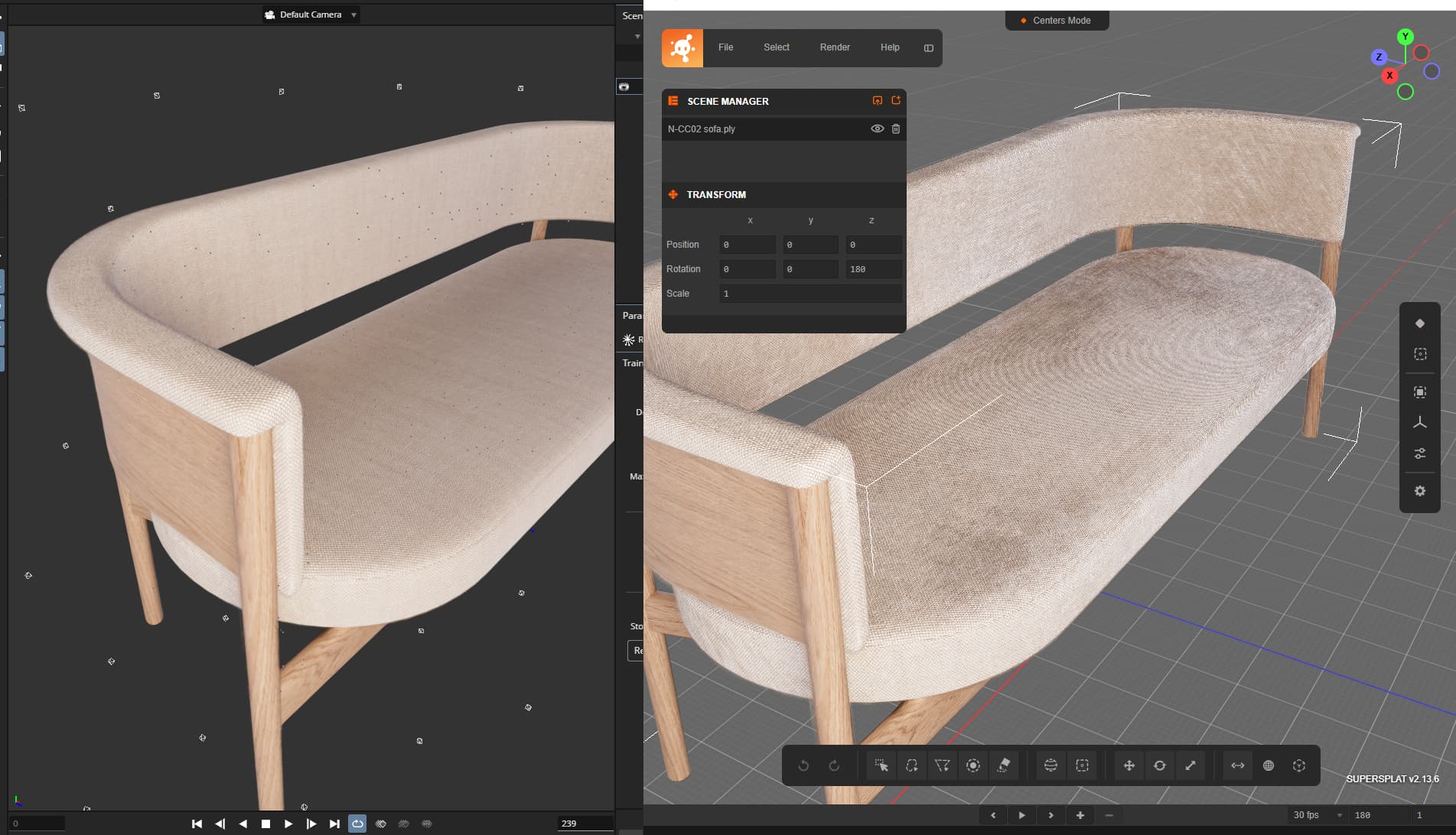Expand the Centers Mode selector
1456x835 pixels.
pos(1057,21)
